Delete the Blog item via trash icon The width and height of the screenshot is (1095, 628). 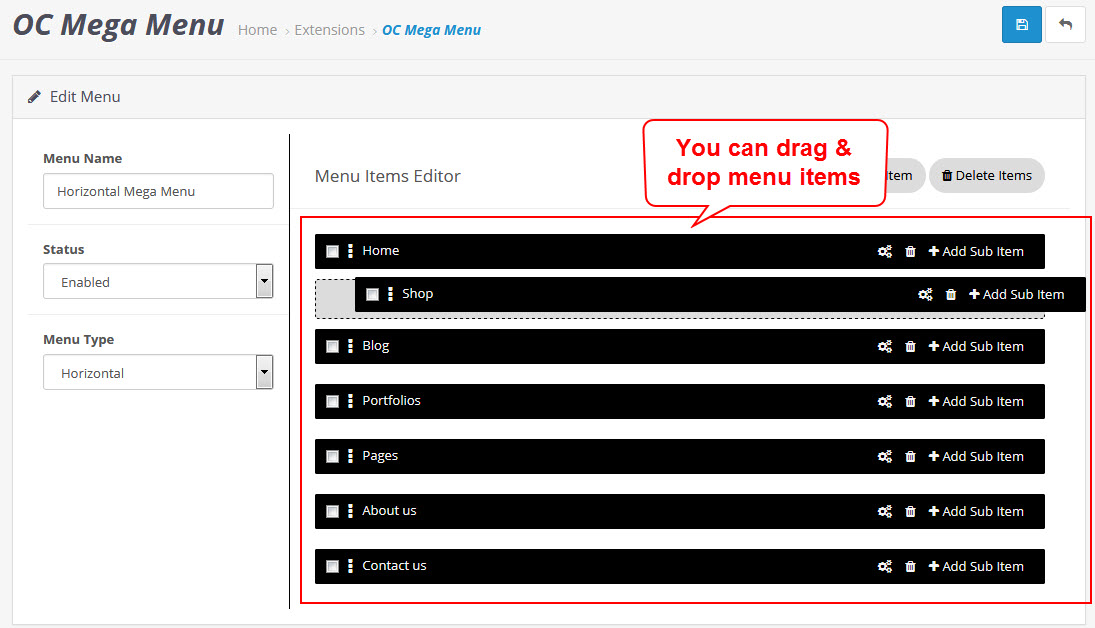click(x=911, y=346)
